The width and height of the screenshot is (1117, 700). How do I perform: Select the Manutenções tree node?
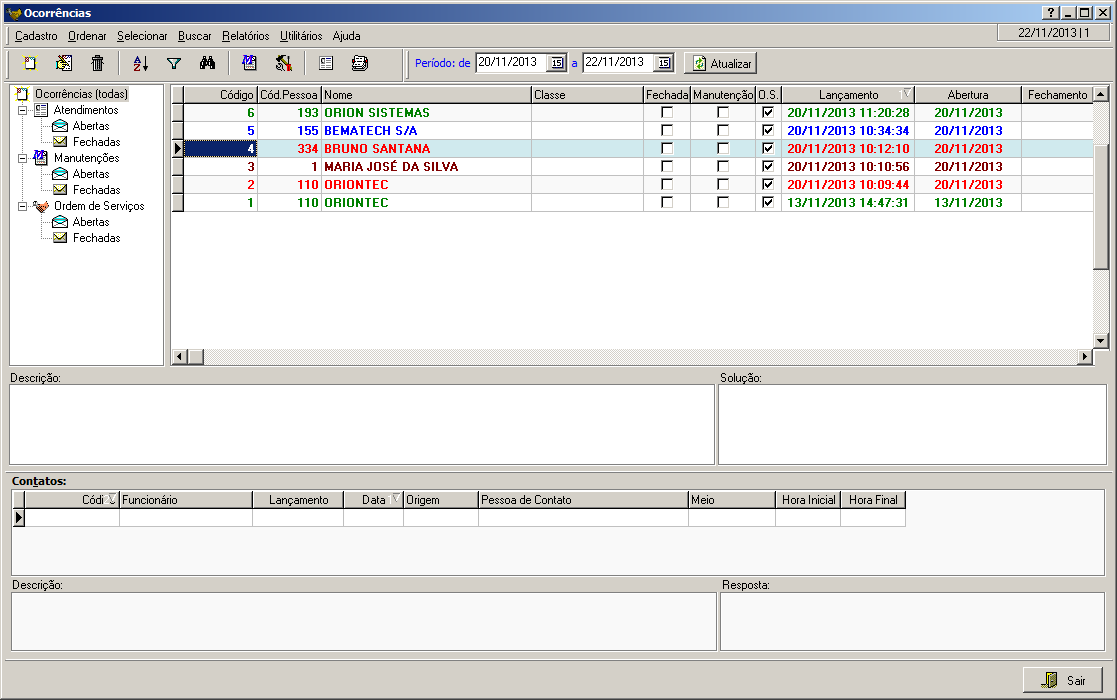pyautogui.click(x=86, y=158)
